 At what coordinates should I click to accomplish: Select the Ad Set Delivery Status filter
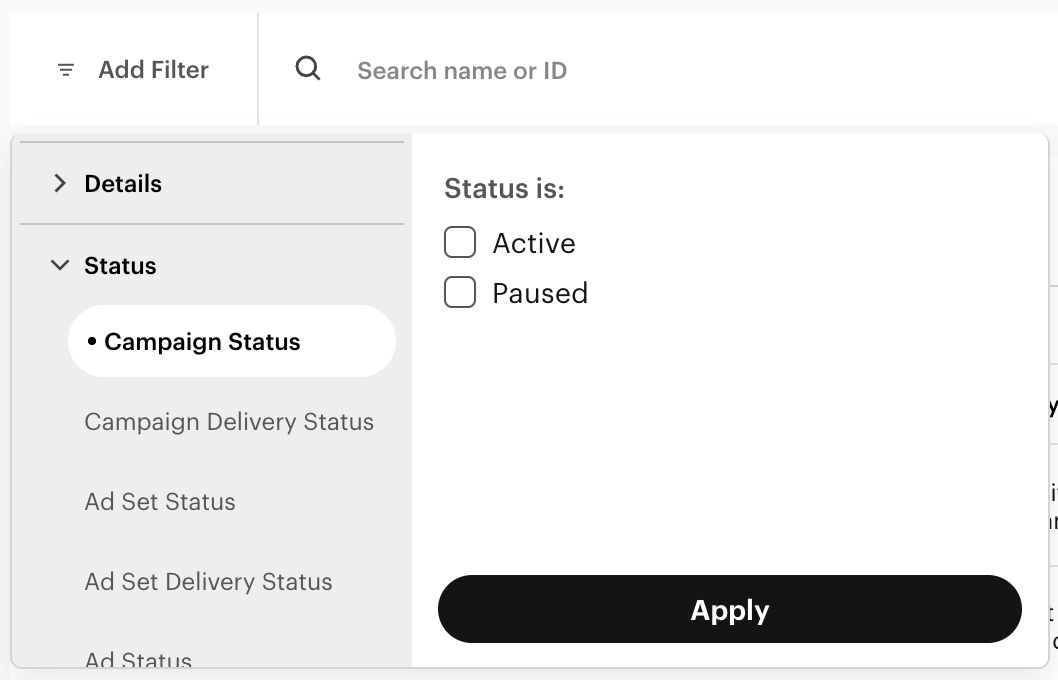209,582
